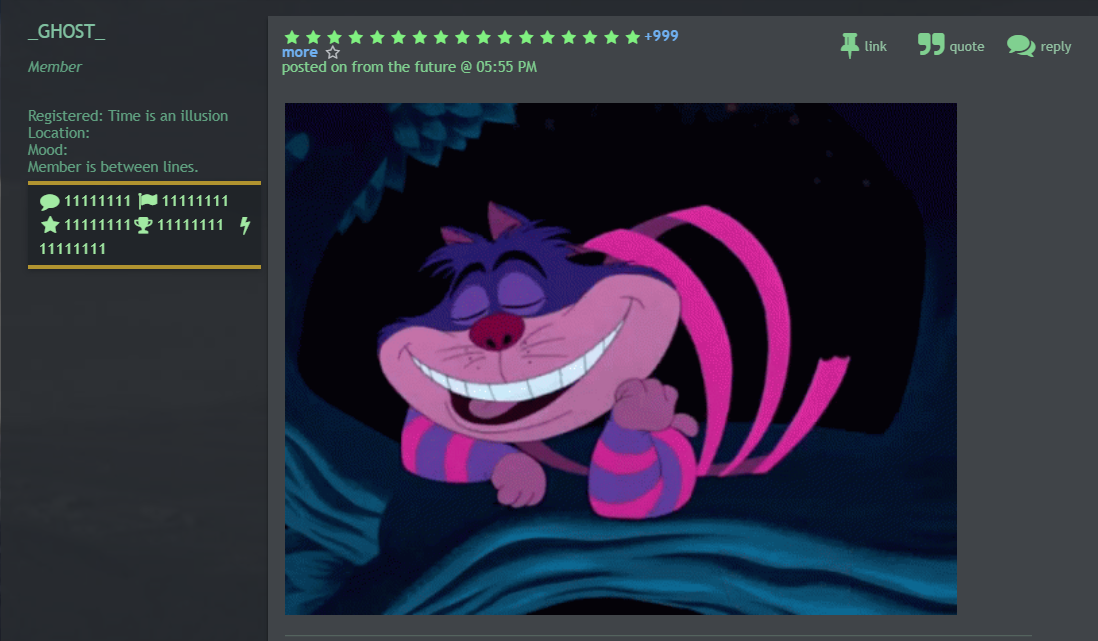The height and width of the screenshot is (641, 1098).
Task: Click the quotation marks quote icon
Action: 931,45
